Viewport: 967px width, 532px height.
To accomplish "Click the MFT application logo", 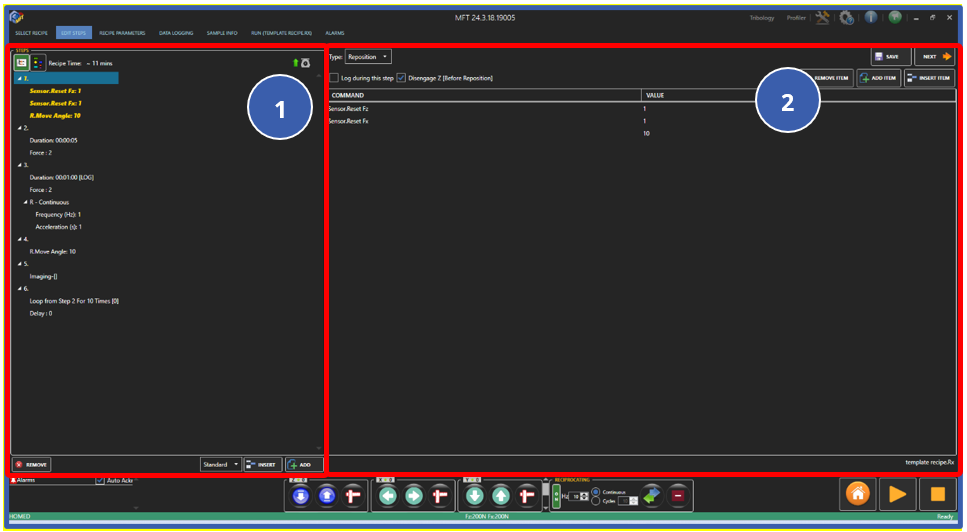I will click(16, 17).
